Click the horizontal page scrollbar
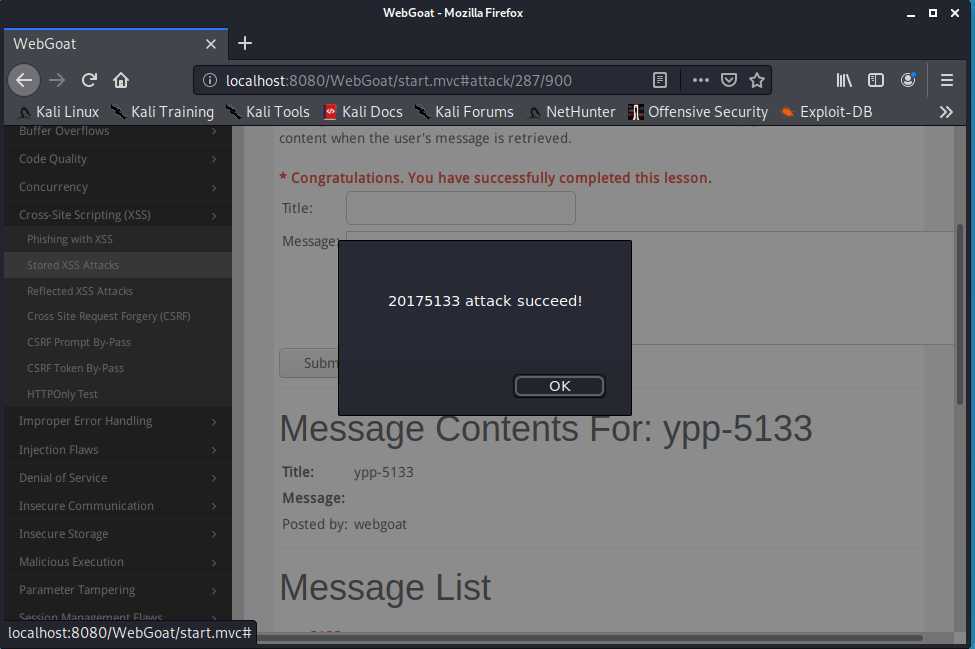The image size is (975, 649). click(x=589, y=638)
